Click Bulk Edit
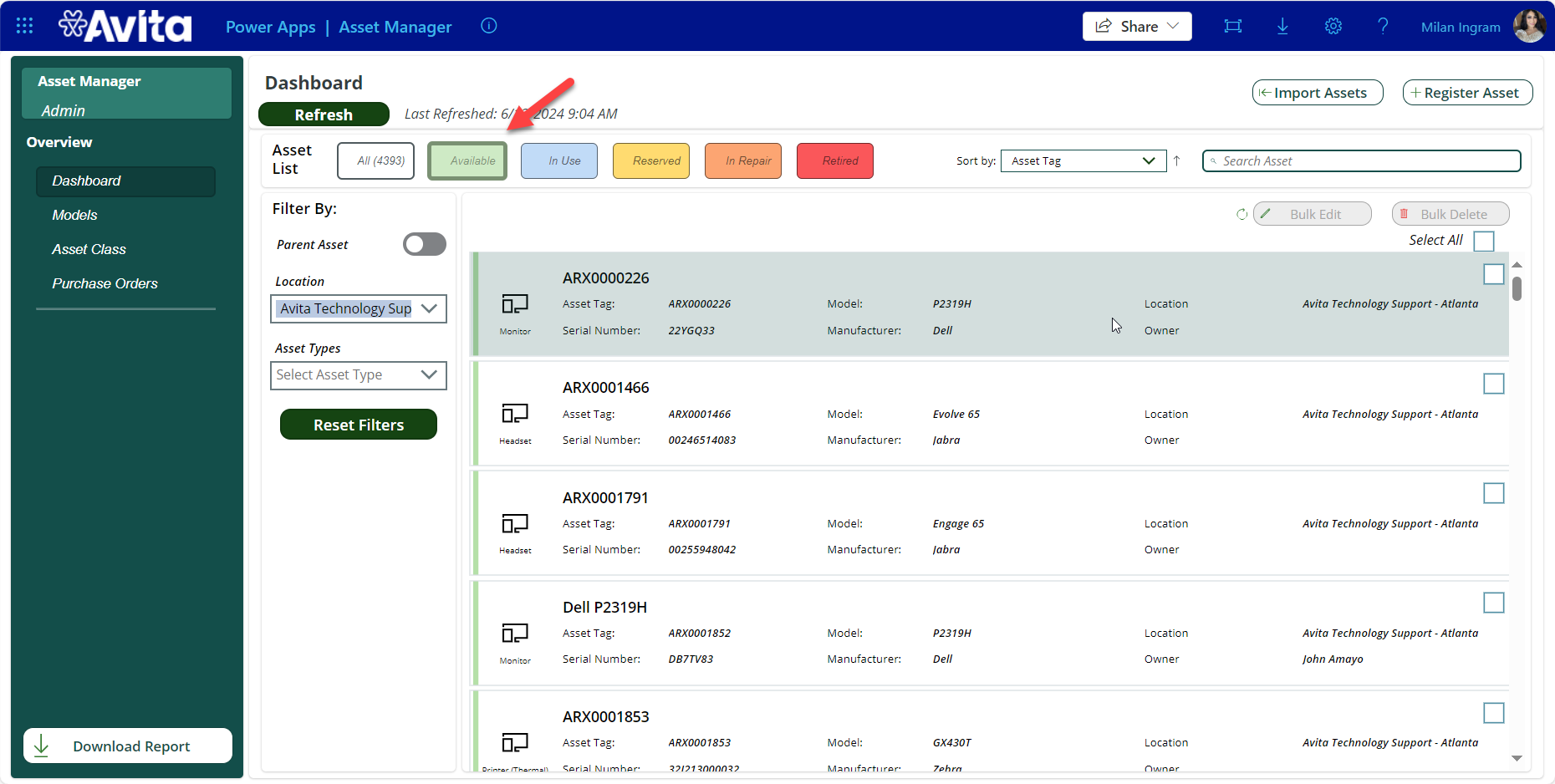Image resolution: width=1555 pixels, height=784 pixels. [x=1313, y=214]
